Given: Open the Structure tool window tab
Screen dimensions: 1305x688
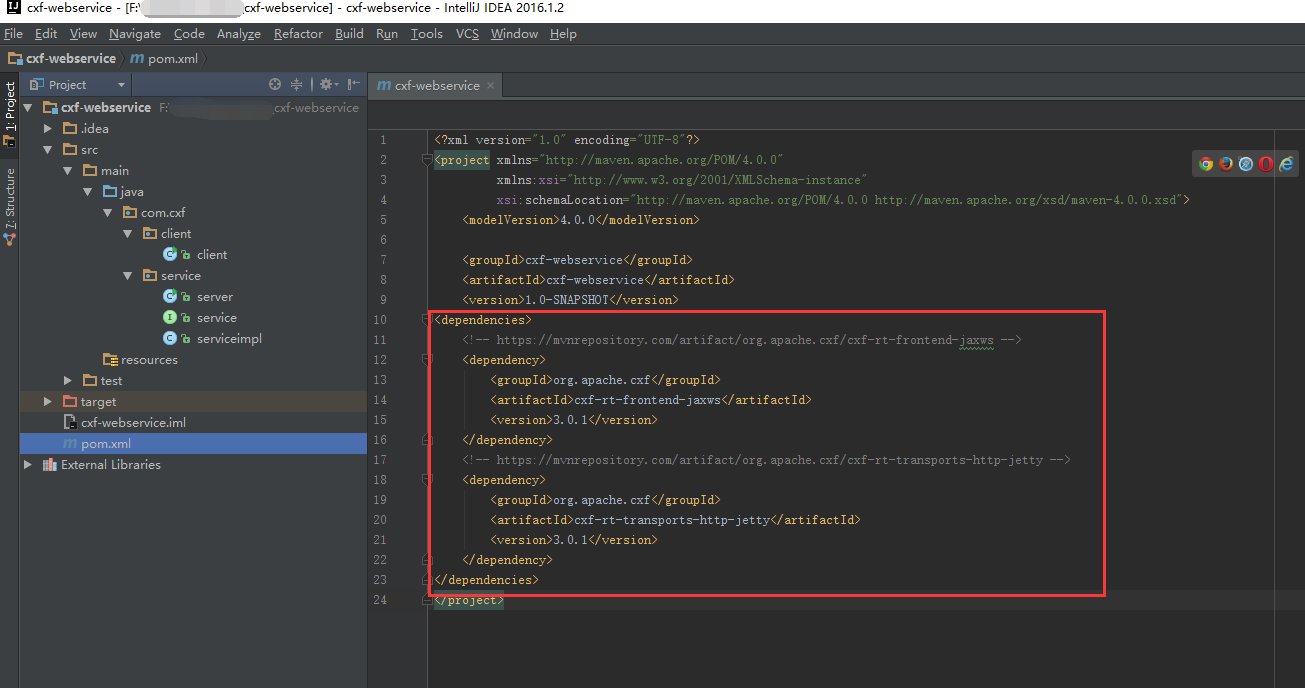Looking at the screenshot, I should pyautogui.click(x=10, y=205).
